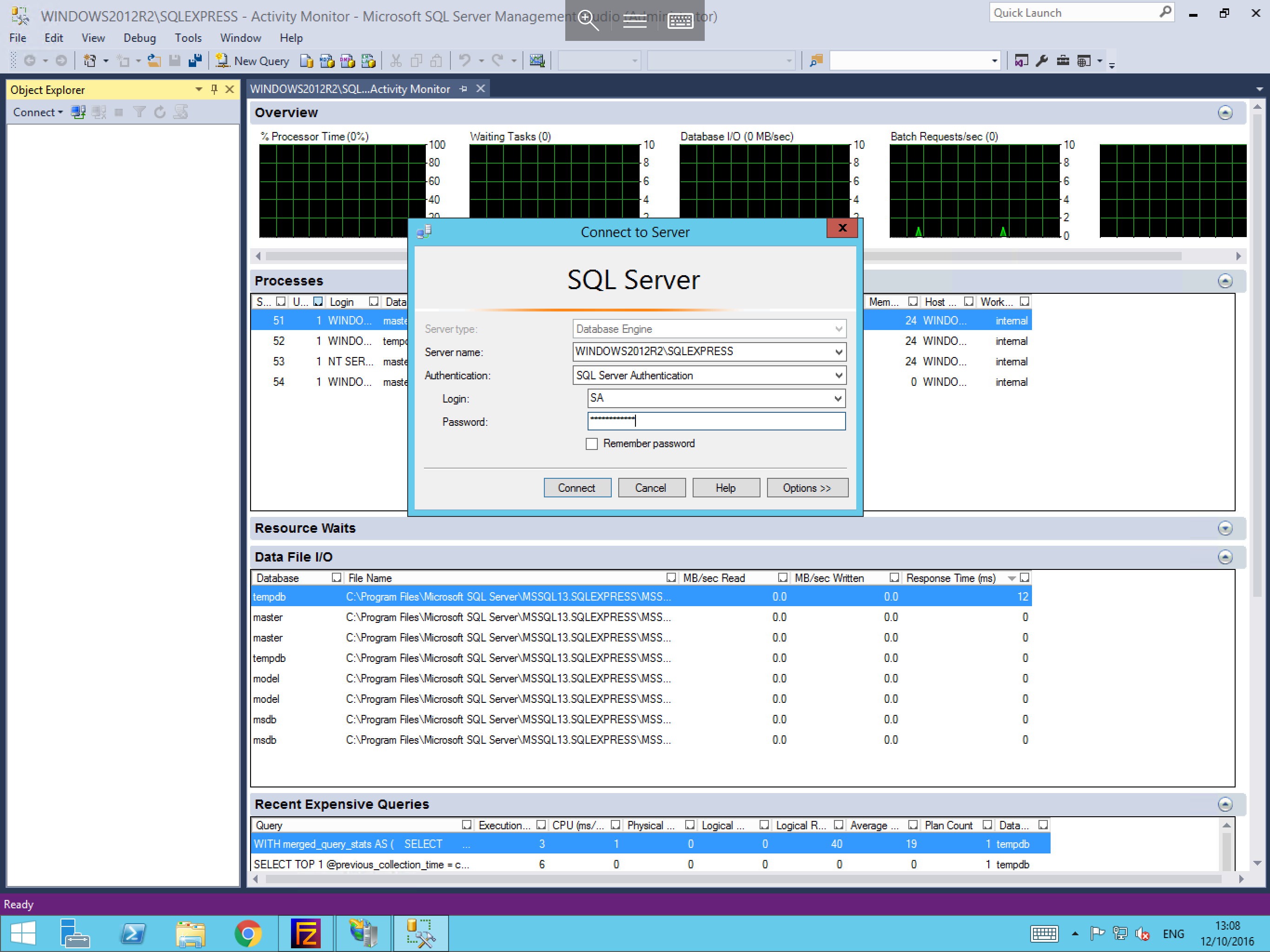Open the File menu

(x=18, y=38)
